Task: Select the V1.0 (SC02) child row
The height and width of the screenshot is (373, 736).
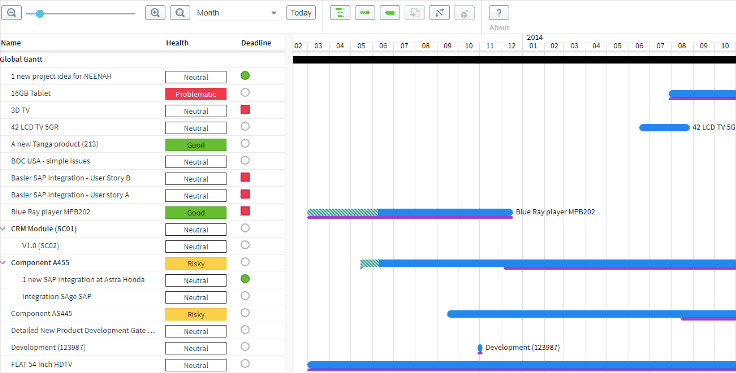Action: click(143, 246)
